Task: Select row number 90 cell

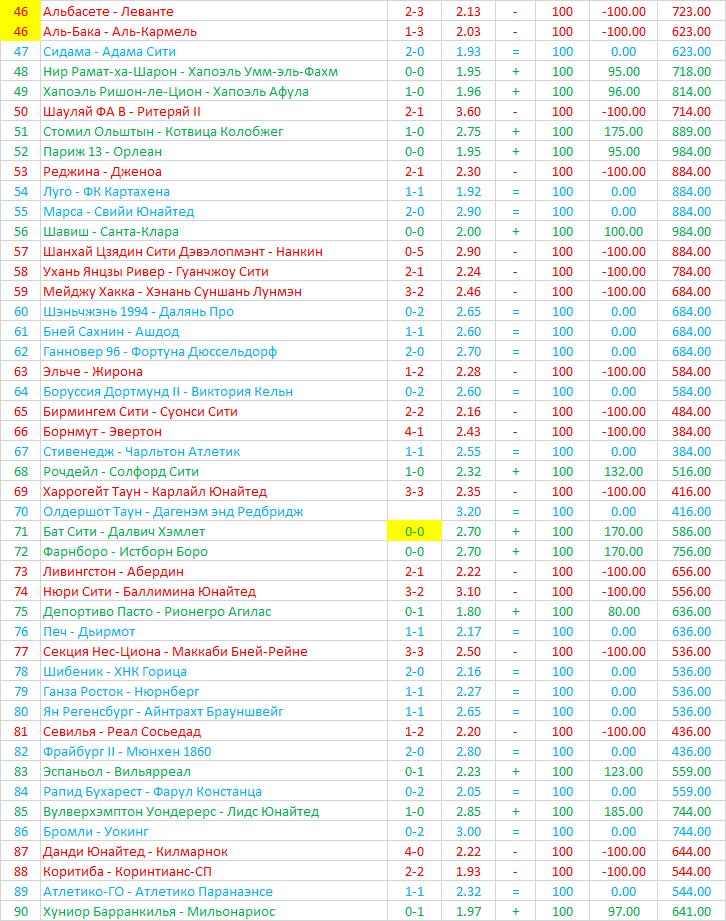Action: click(21, 911)
